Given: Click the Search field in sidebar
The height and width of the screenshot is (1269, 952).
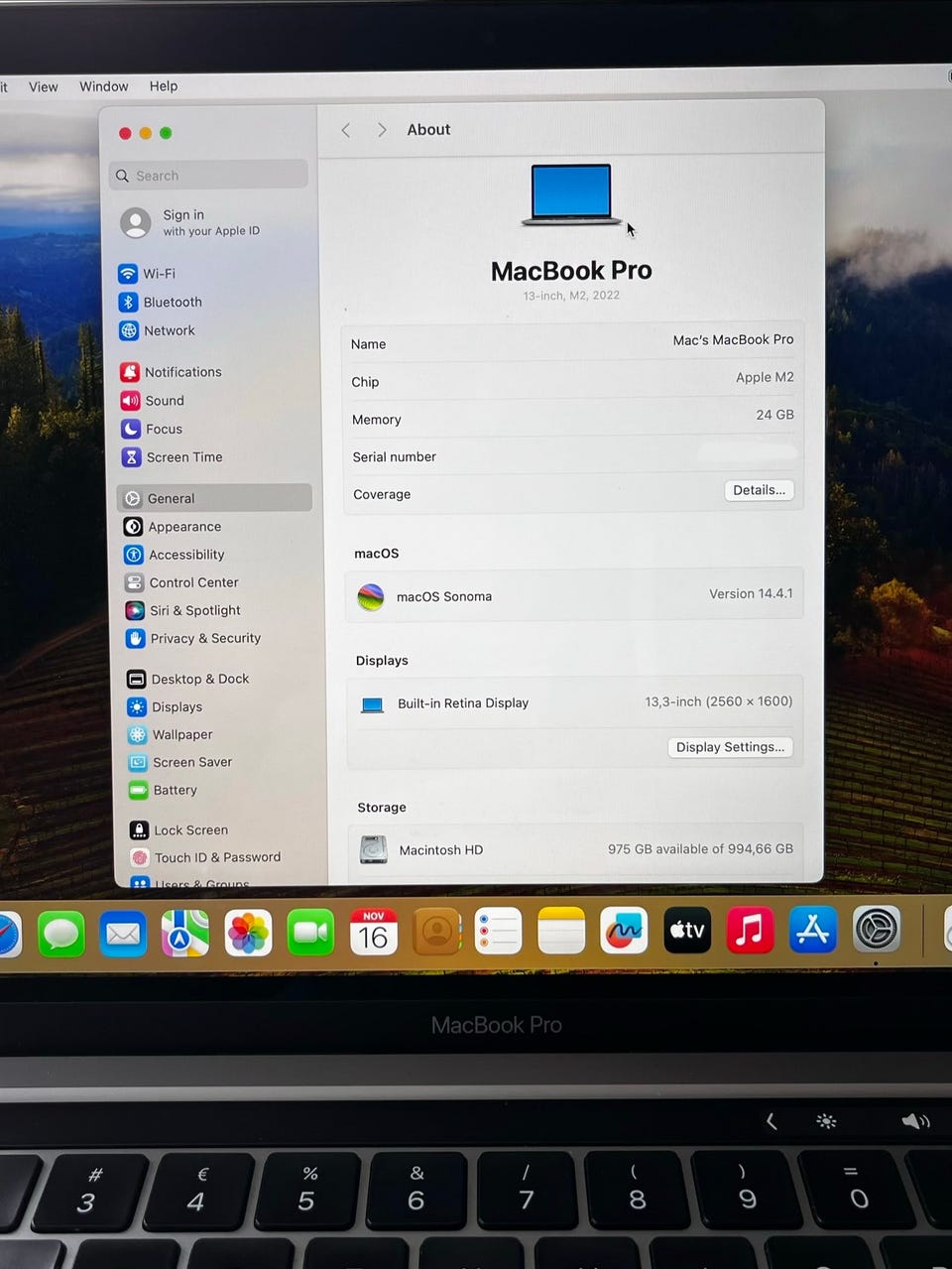Looking at the screenshot, I should [208, 176].
